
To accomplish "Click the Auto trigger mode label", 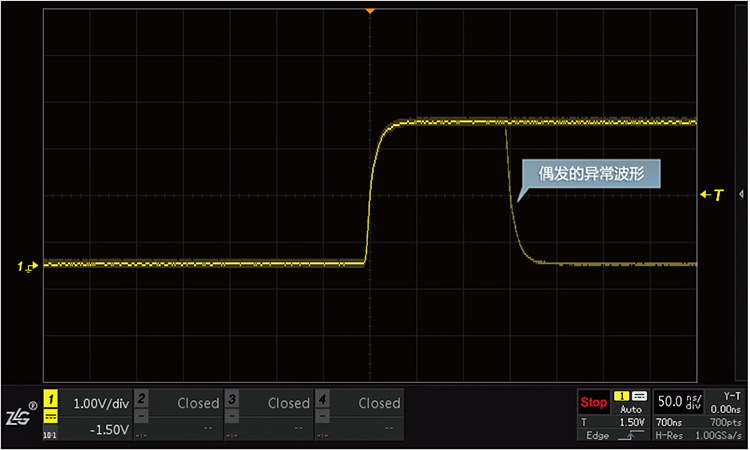I will [631, 409].
